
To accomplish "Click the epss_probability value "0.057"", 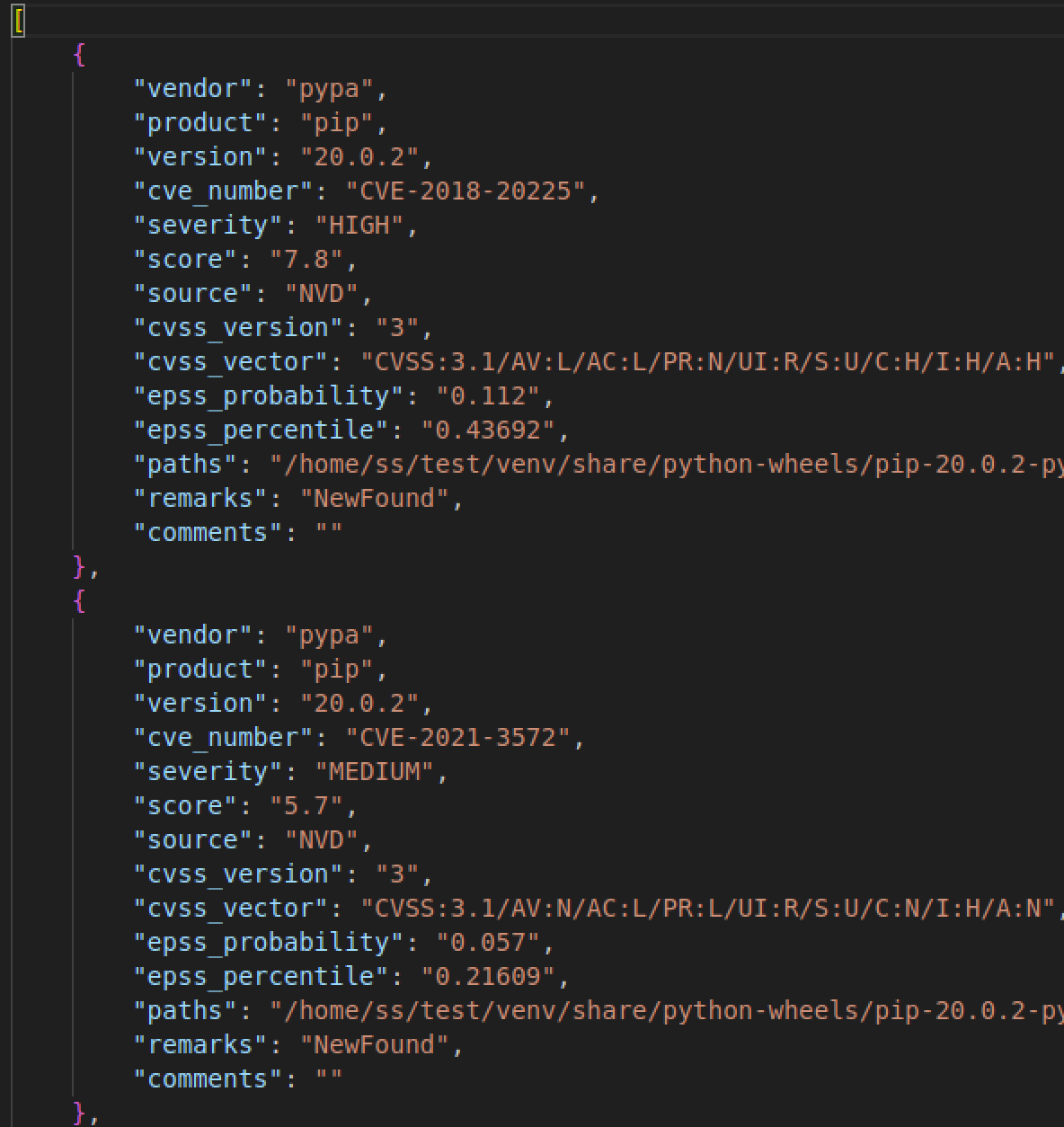I will coord(488,943).
